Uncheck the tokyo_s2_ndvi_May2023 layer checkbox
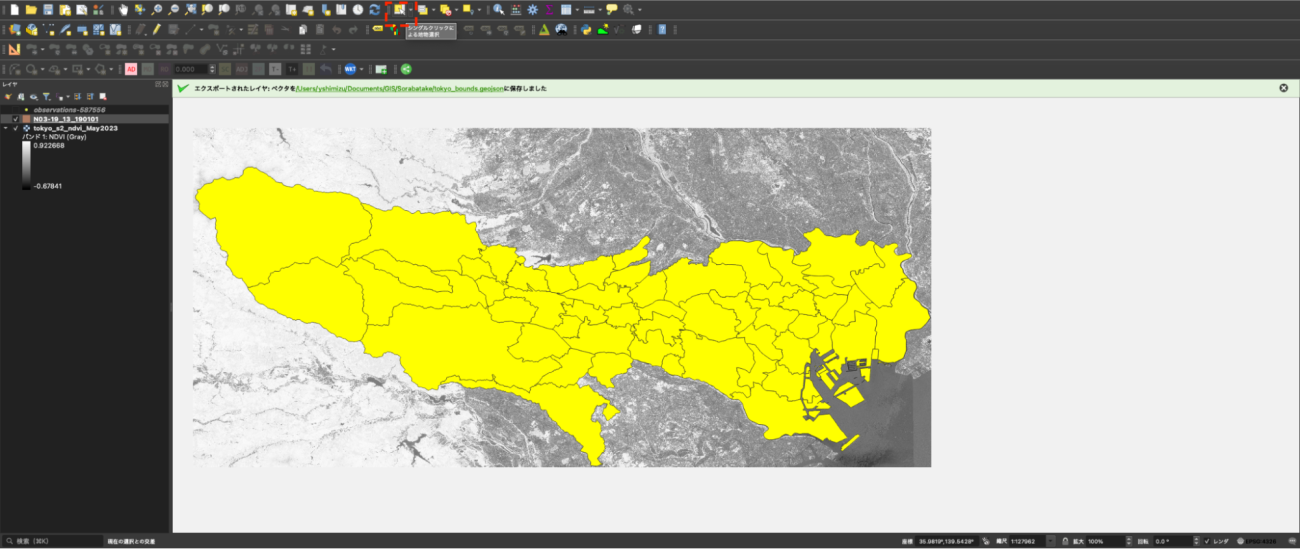This screenshot has width=1300, height=549. [15, 129]
